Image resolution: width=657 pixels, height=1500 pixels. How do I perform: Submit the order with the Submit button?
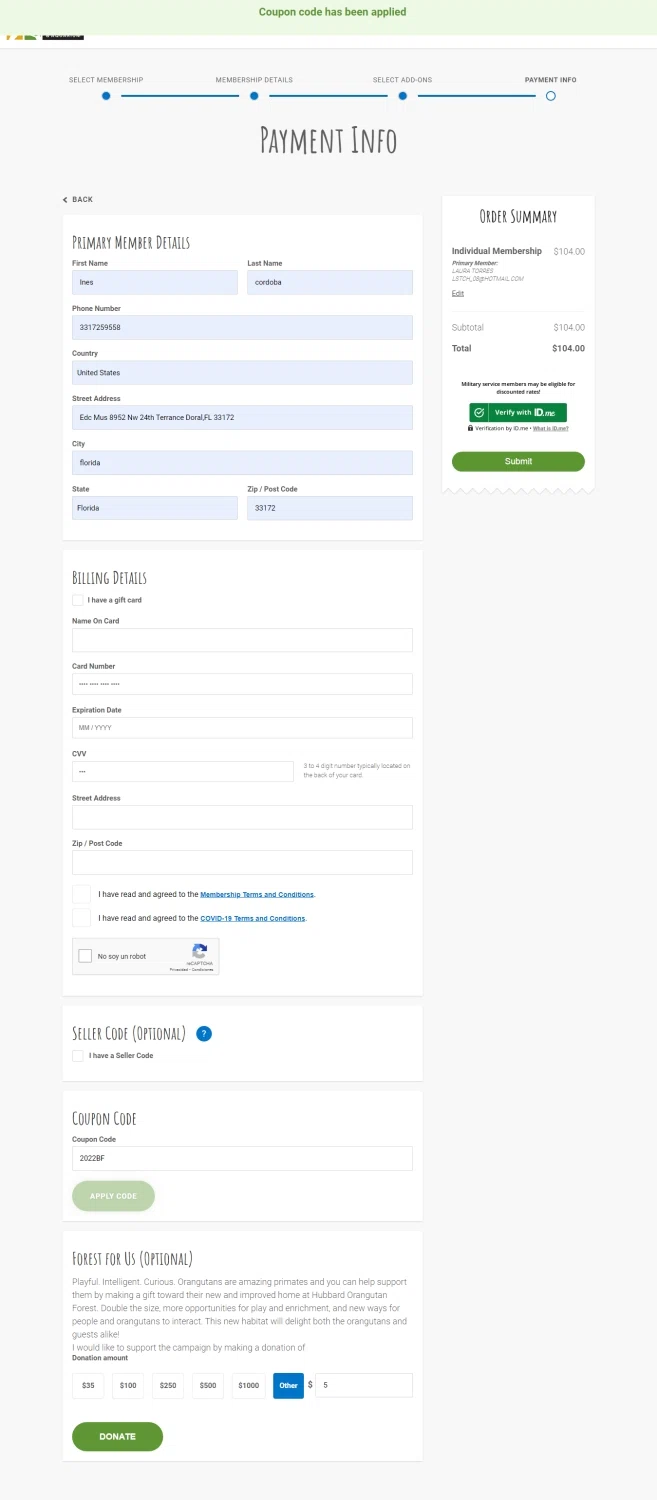(518, 462)
